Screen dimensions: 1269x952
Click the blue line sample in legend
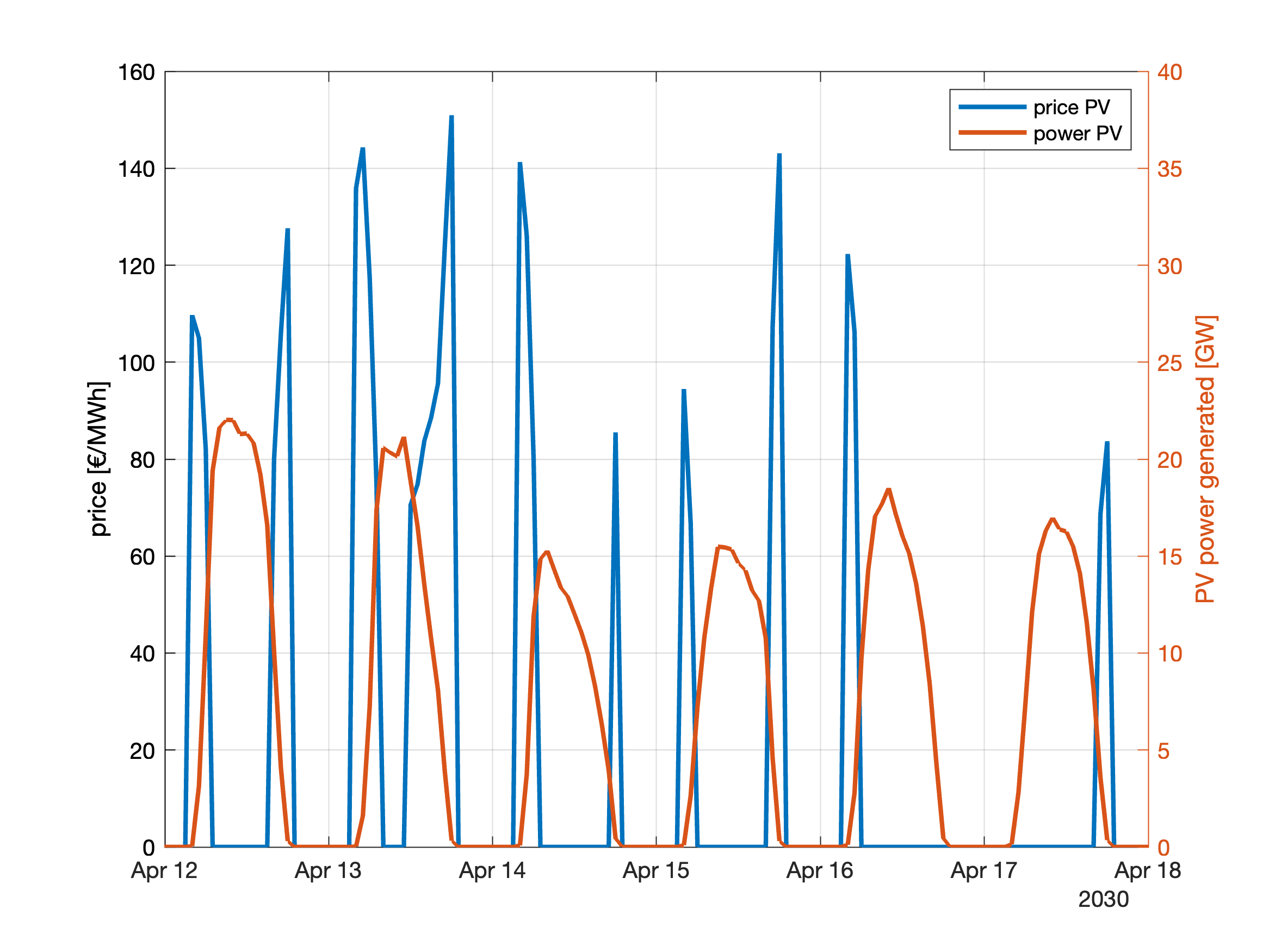pyautogui.click(x=993, y=107)
